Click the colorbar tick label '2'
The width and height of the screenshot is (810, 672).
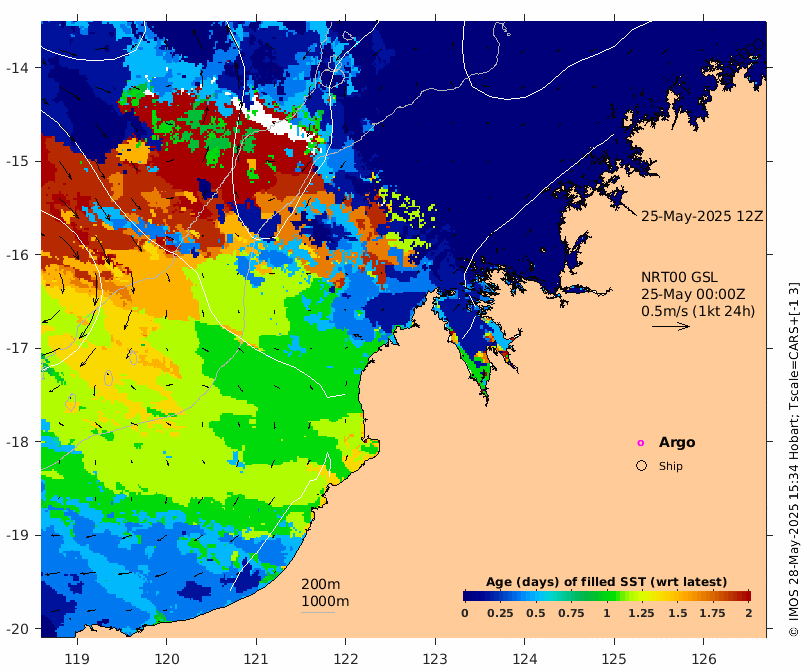tap(749, 613)
